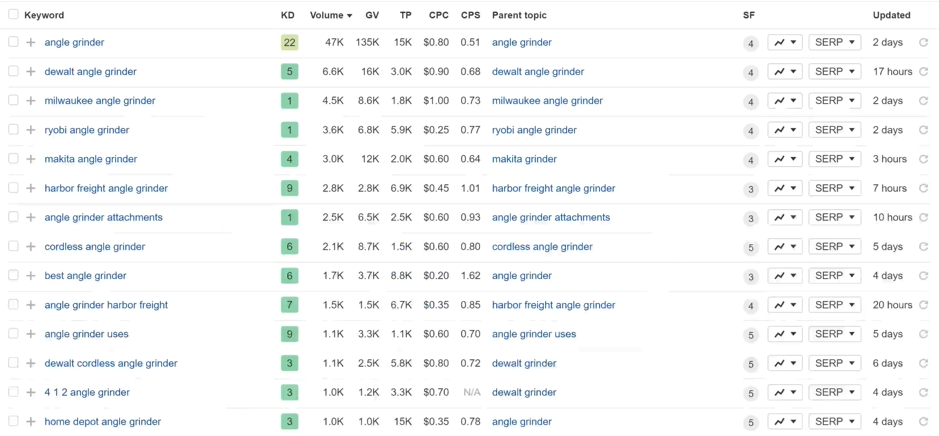939x436 pixels.
Task: Click the 'N/A' CPS value
Action: click(x=472, y=392)
